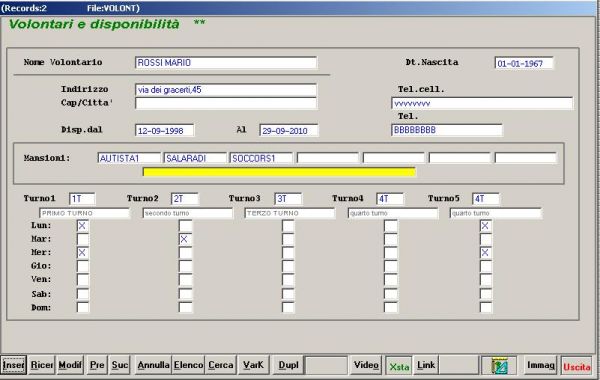The image size is (600, 380).
Task: Click the yellow bar under Mansioni
Action: [x=279, y=172]
